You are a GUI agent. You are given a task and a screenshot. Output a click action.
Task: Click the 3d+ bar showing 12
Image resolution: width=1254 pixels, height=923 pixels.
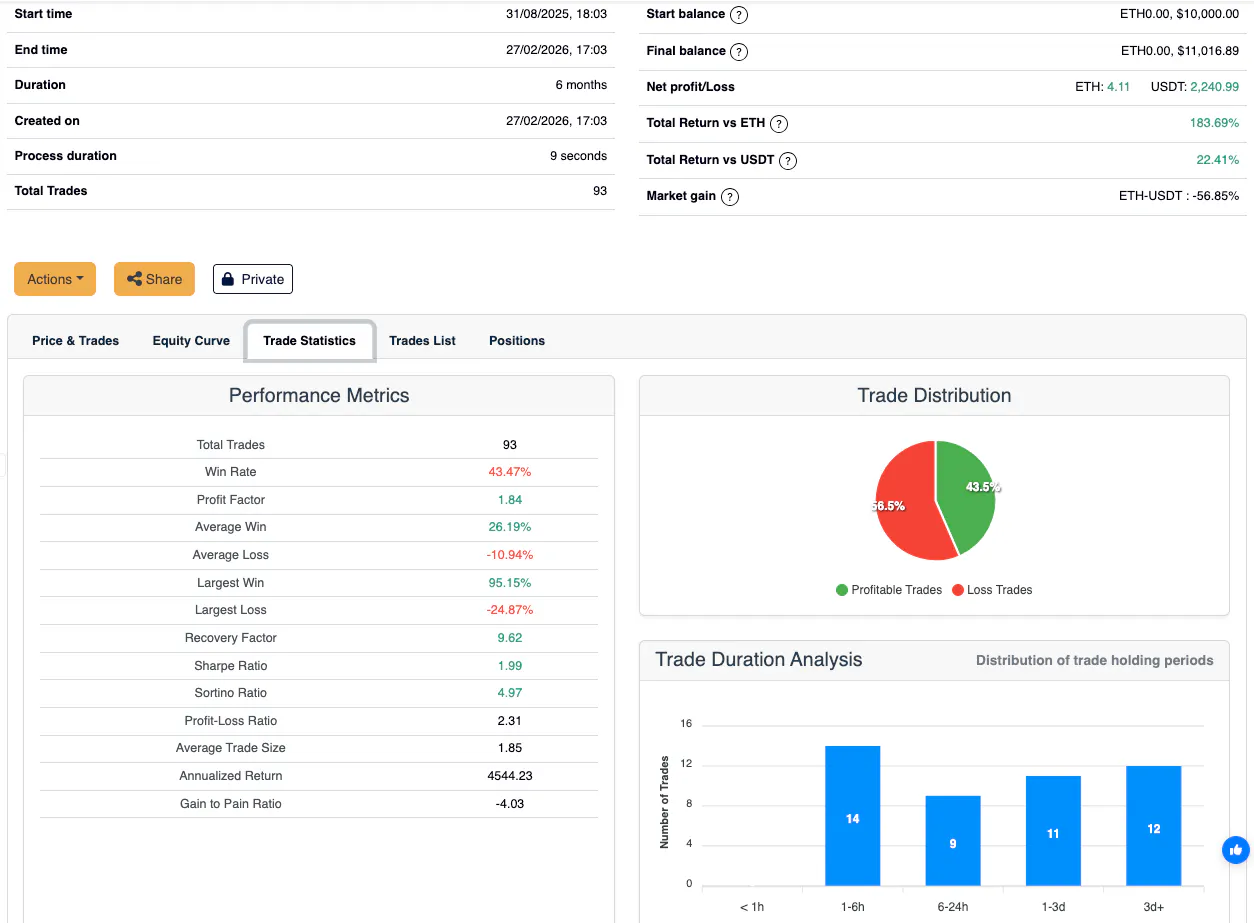1154,825
